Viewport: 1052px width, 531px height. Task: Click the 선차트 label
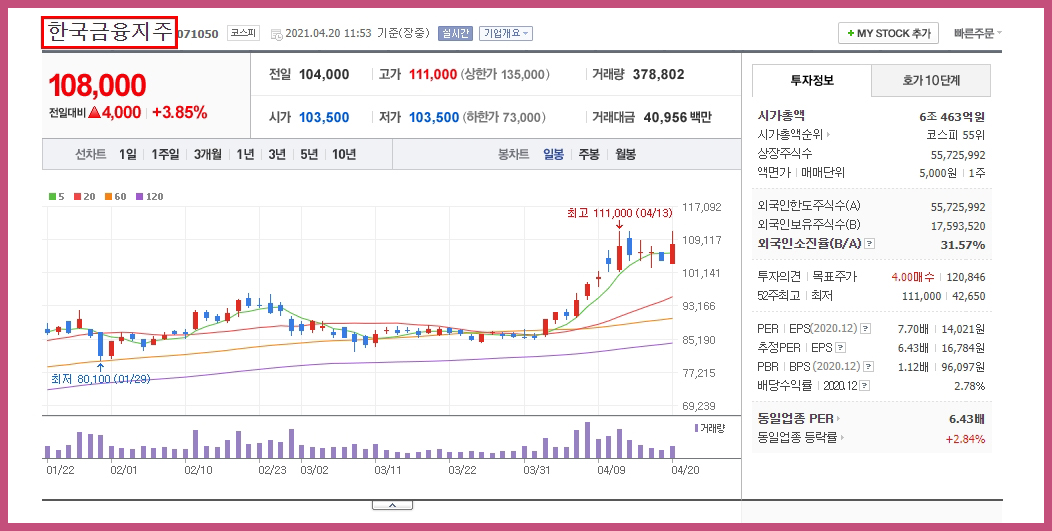[91, 154]
